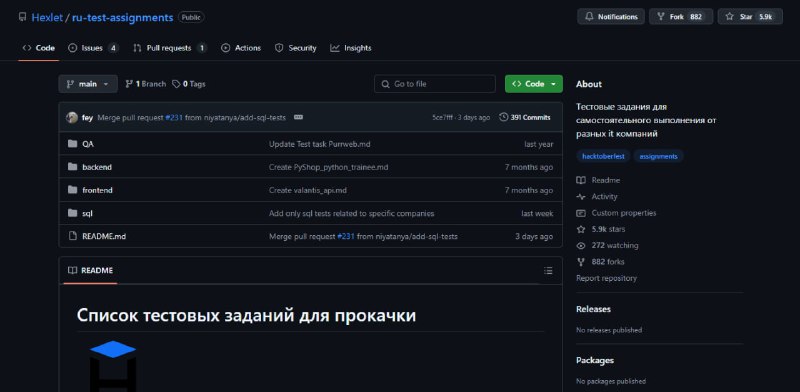The width and height of the screenshot is (800, 392).
Task: Click the backend folder icon
Action: point(72,167)
